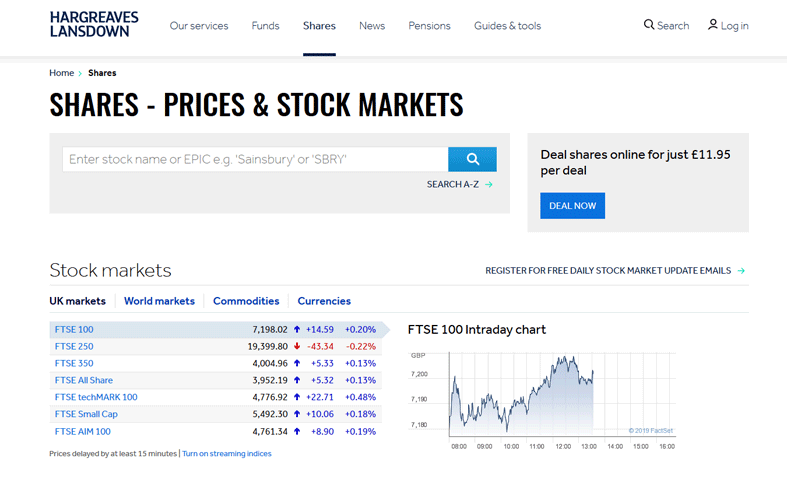Click Turn on streaming indices link
This screenshot has width=787, height=479.
coord(227,453)
